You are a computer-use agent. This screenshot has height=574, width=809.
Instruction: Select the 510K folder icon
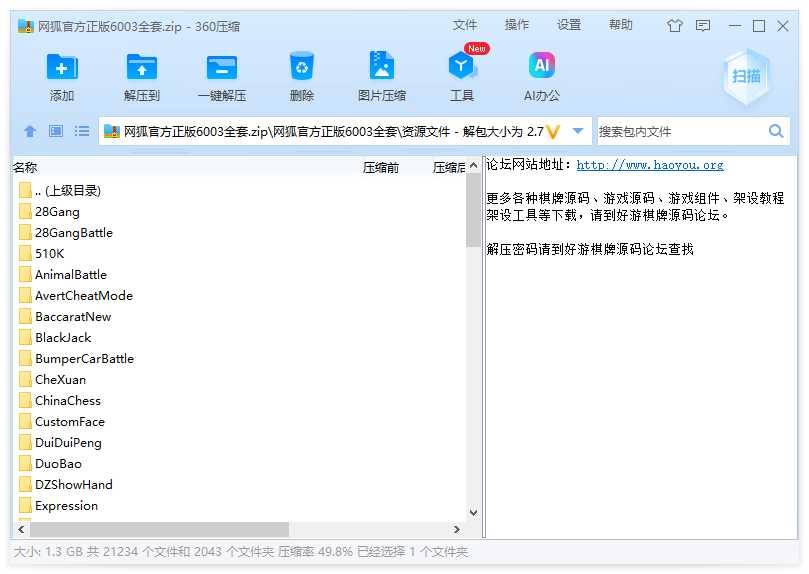tap(25, 253)
